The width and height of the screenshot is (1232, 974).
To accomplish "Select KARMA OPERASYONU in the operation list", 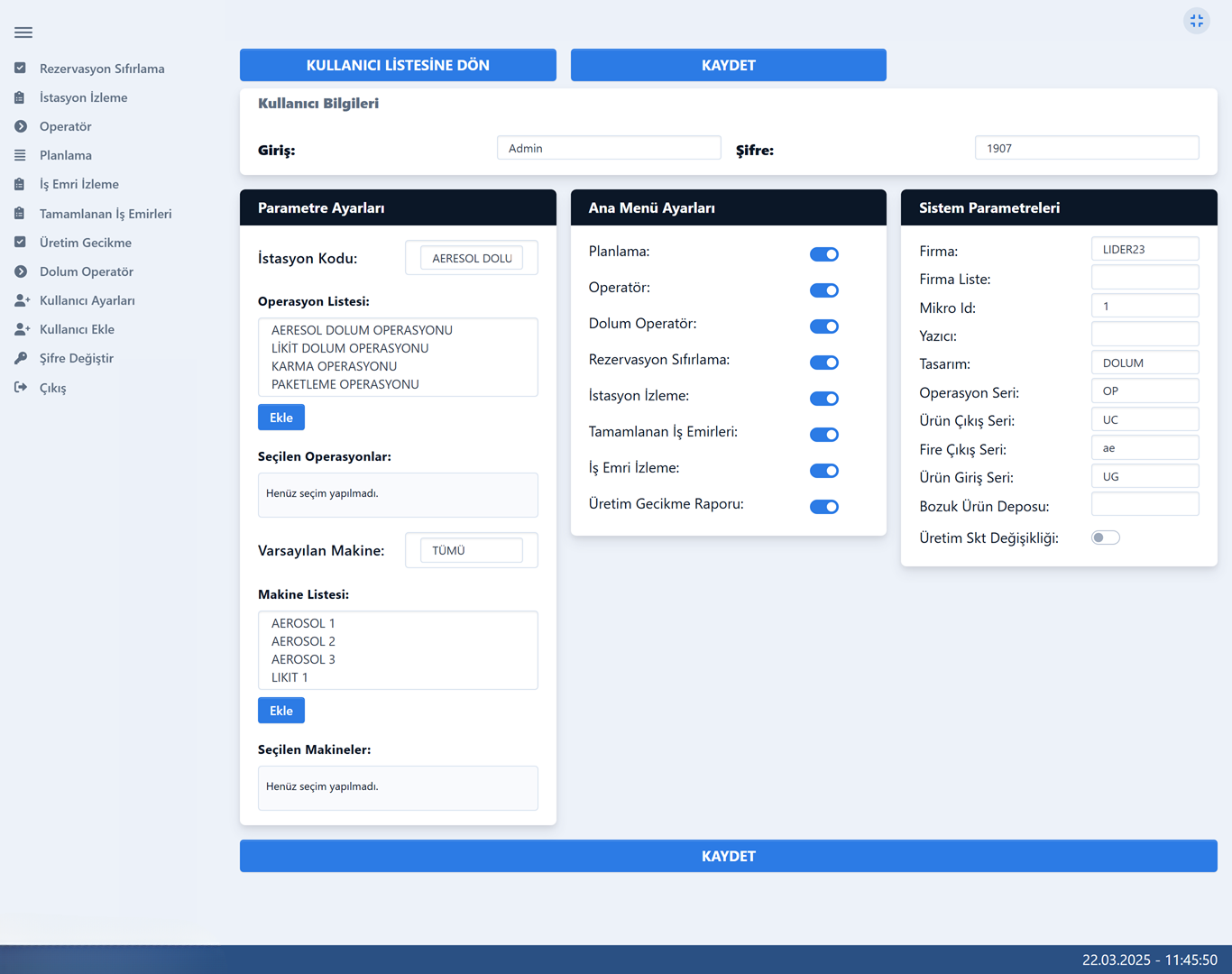I will pos(334,366).
